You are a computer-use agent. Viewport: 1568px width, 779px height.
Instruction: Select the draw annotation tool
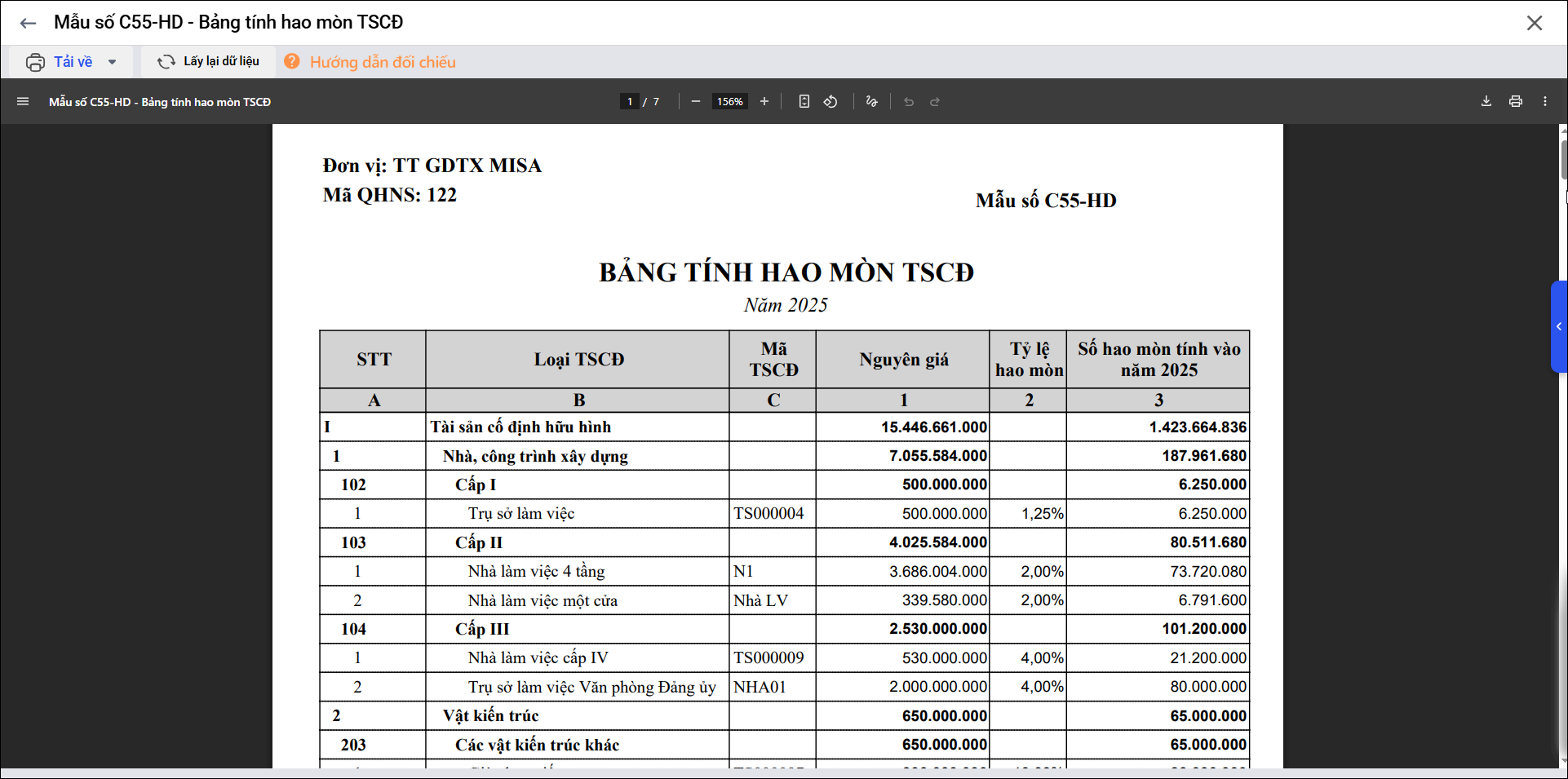coord(871,102)
